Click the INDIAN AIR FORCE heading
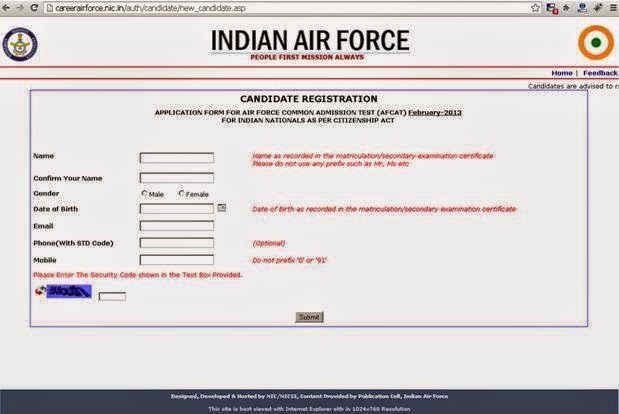The image size is (619, 414). [310, 40]
